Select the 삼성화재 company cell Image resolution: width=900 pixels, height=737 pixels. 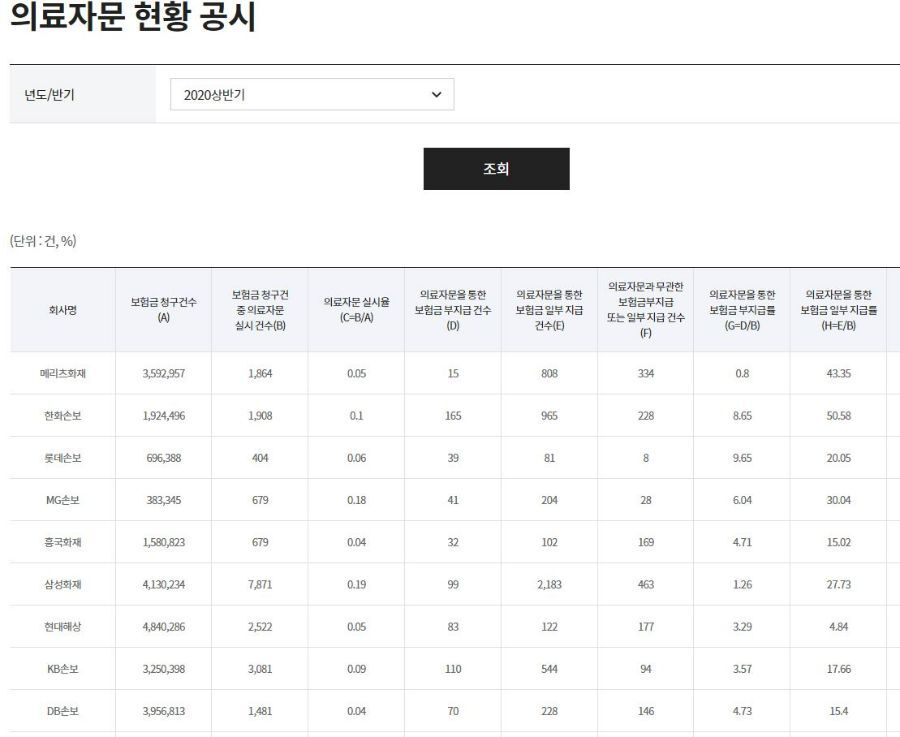63,584
